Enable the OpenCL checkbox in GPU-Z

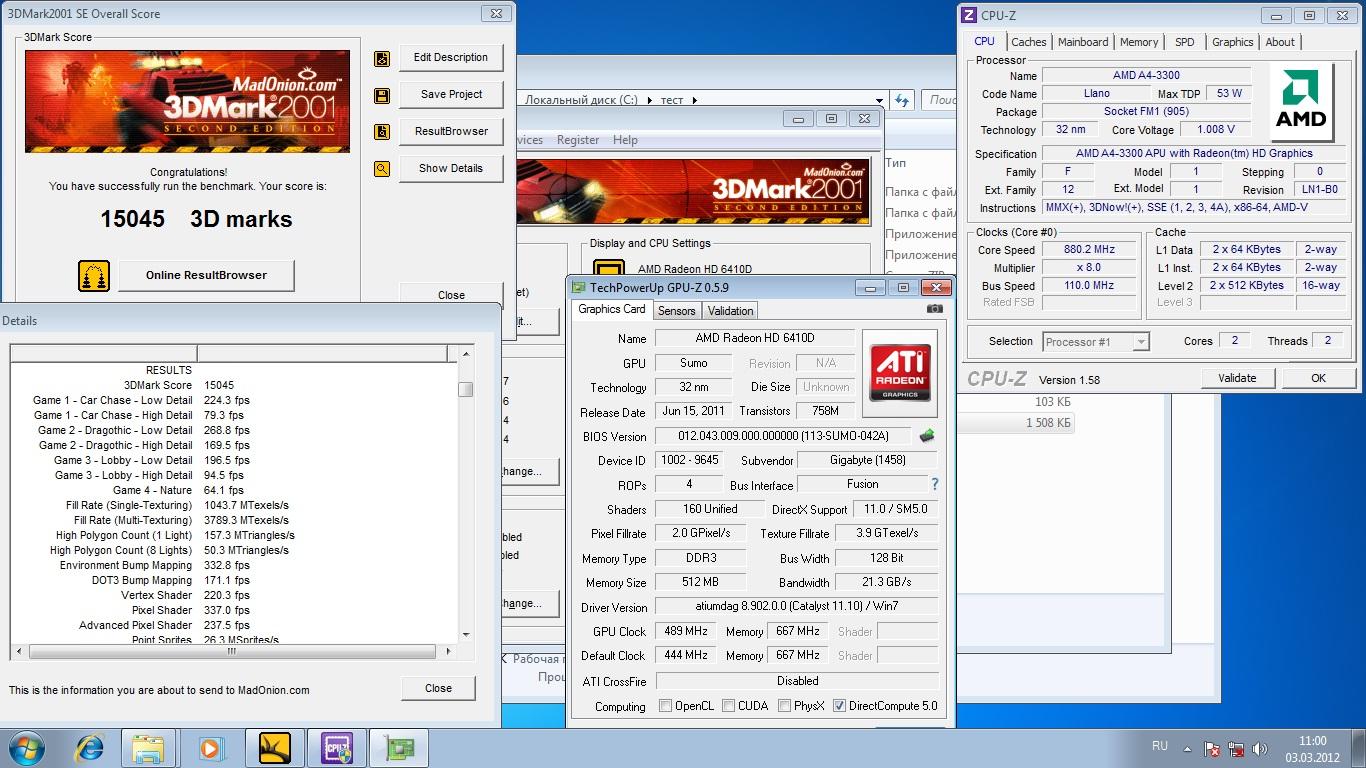(x=665, y=706)
